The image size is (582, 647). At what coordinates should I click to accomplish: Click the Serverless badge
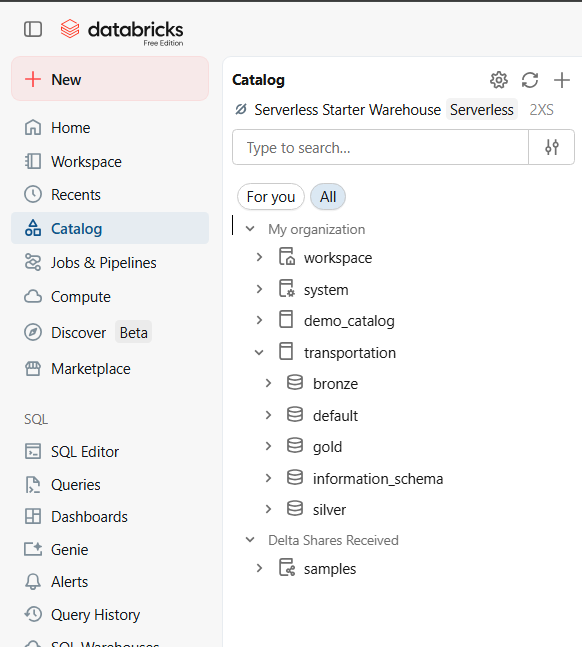click(482, 110)
